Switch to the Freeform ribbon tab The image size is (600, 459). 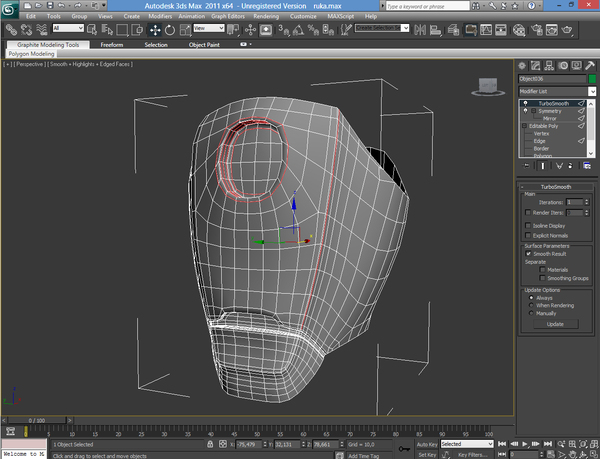click(x=112, y=45)
